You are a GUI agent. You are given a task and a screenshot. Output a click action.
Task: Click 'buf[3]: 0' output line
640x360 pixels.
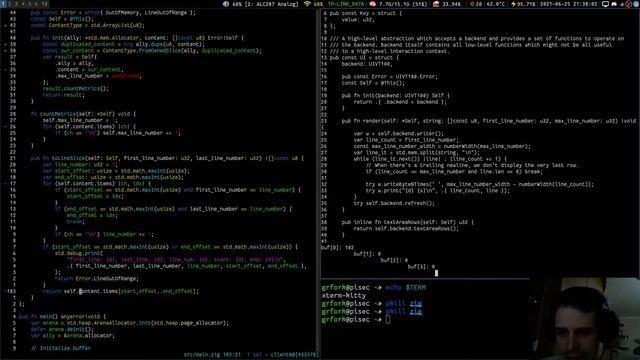(421, 267)
